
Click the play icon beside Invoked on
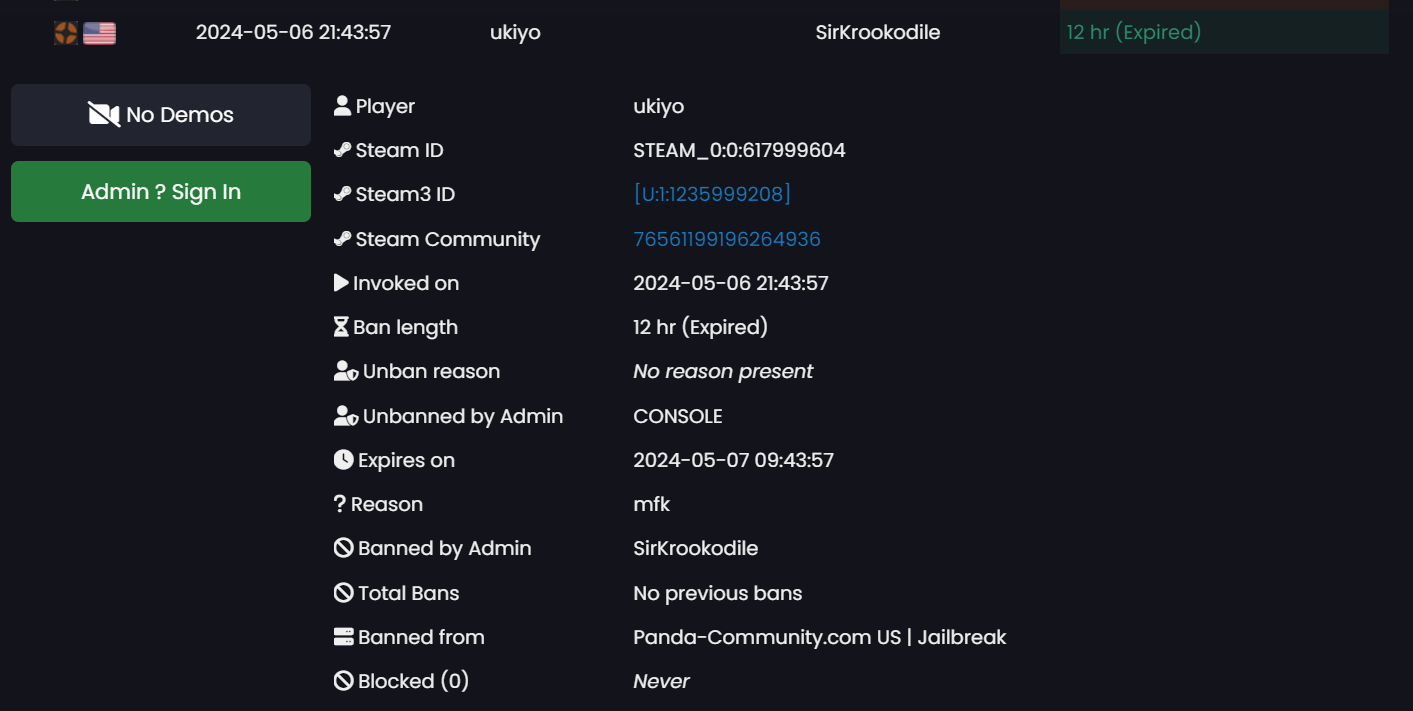(x=341, y=283)
